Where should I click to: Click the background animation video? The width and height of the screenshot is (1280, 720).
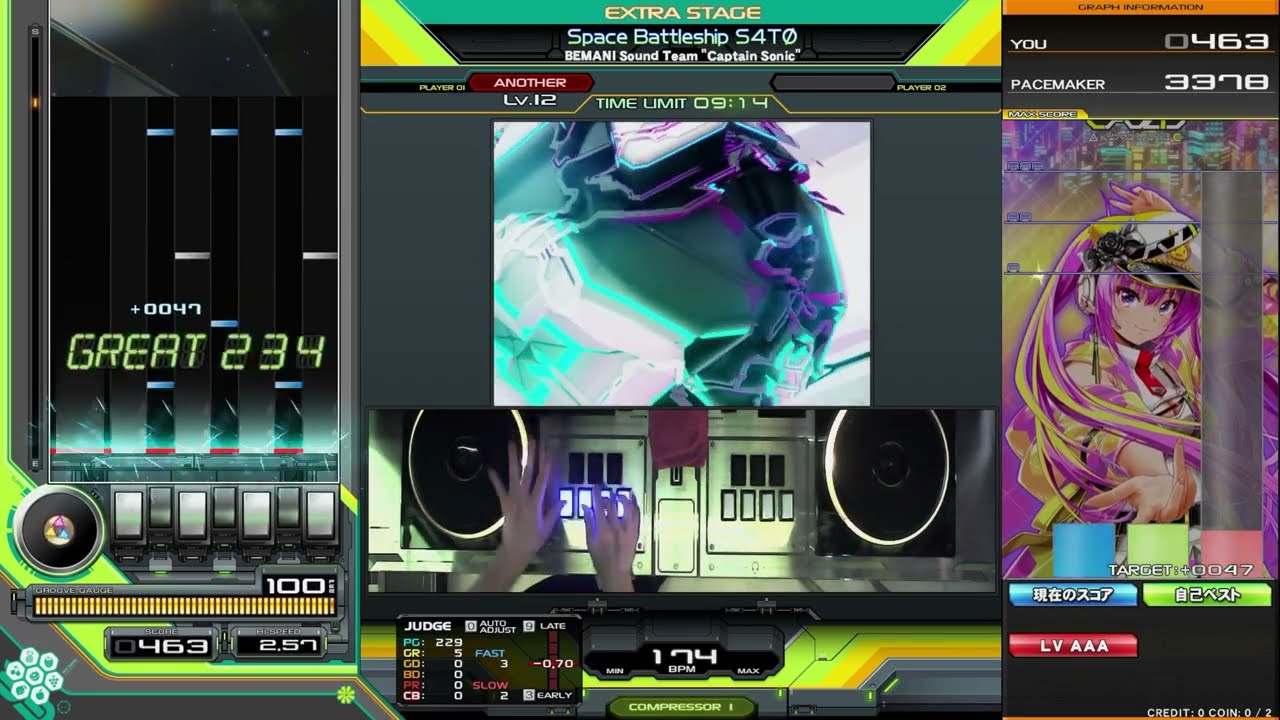click(682, 263)
